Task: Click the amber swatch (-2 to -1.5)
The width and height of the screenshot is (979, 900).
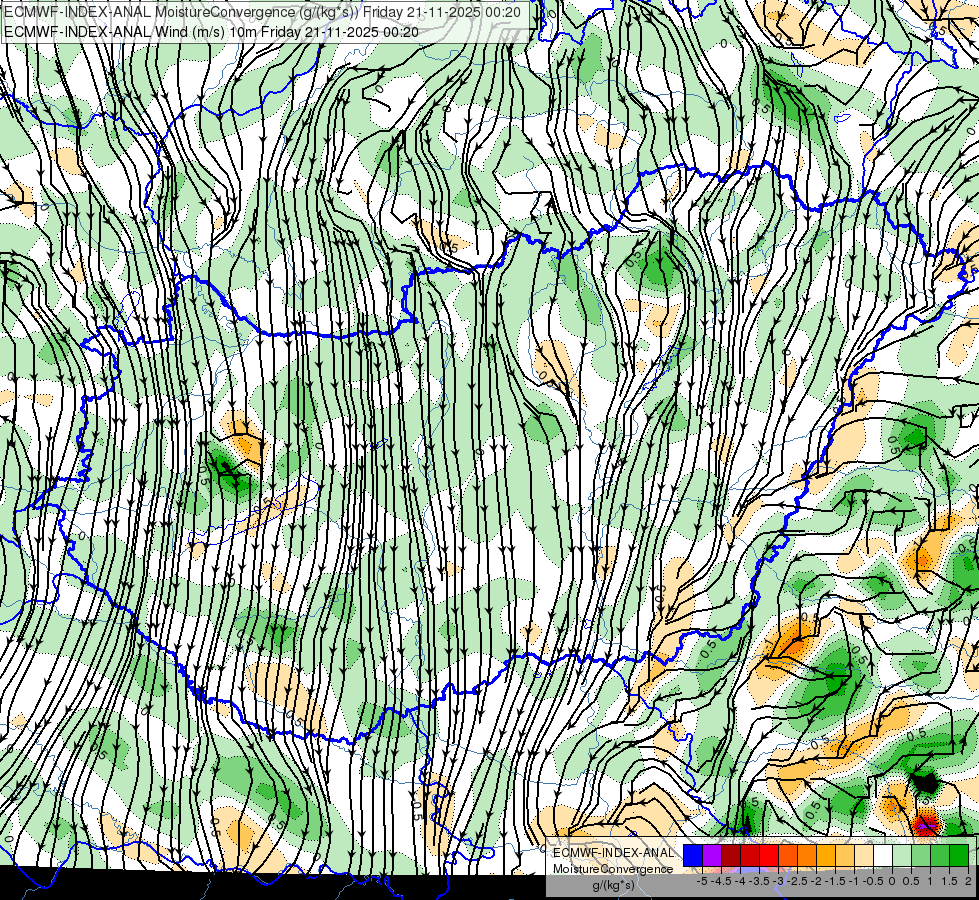Action: 826,855
